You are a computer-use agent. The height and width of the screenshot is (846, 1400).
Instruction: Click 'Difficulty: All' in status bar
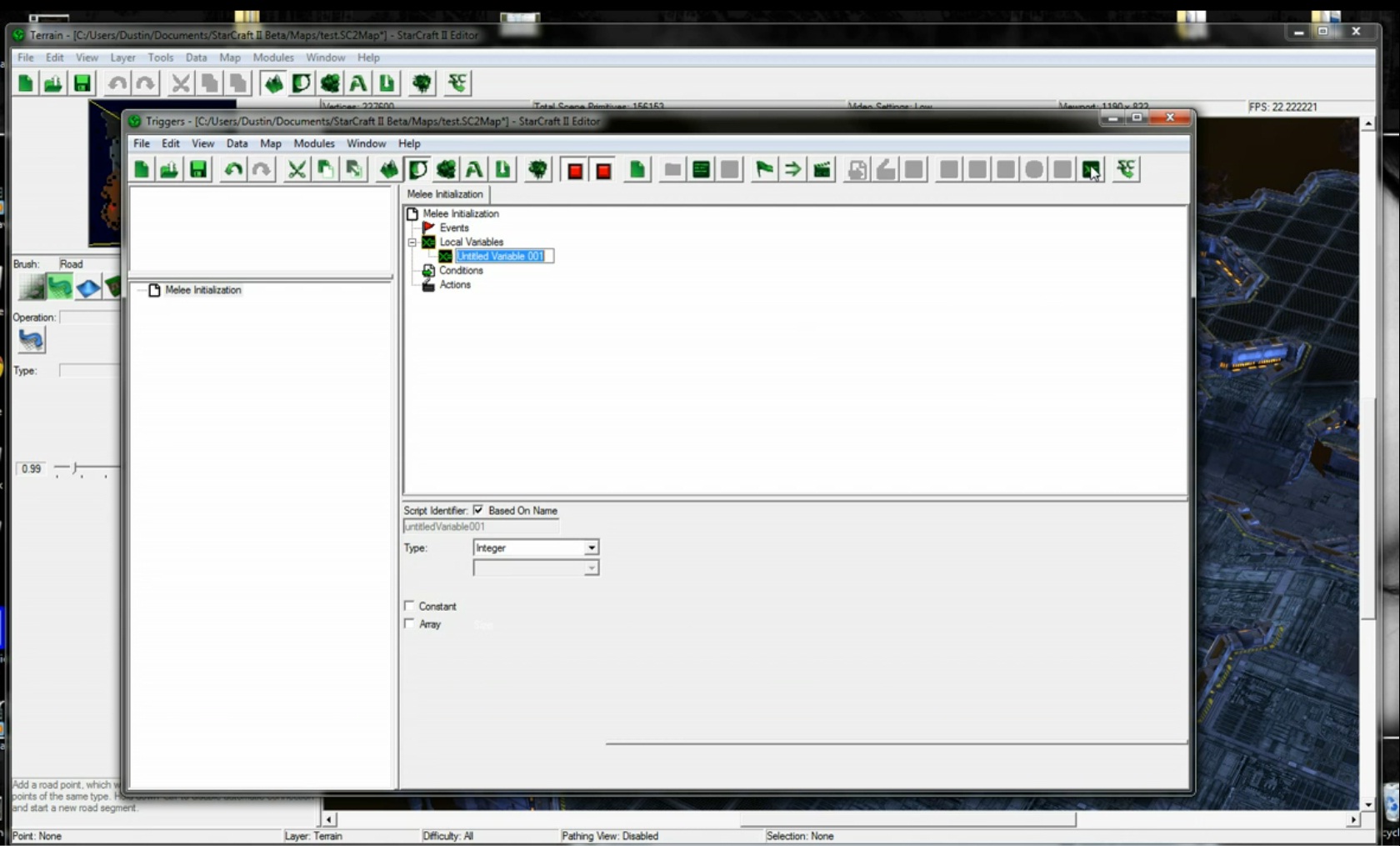pyautogui.click(x=447, y=836)
